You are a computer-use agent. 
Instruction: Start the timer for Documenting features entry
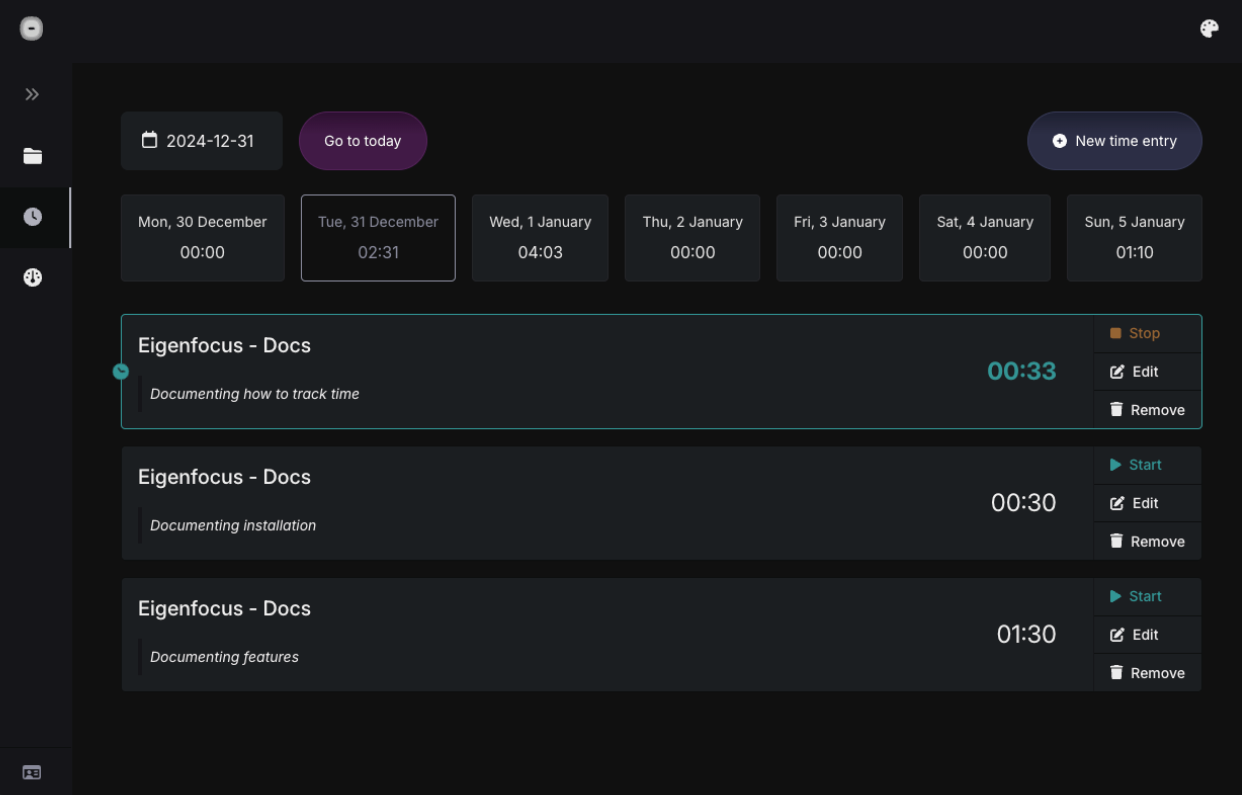pos(1137,596)
